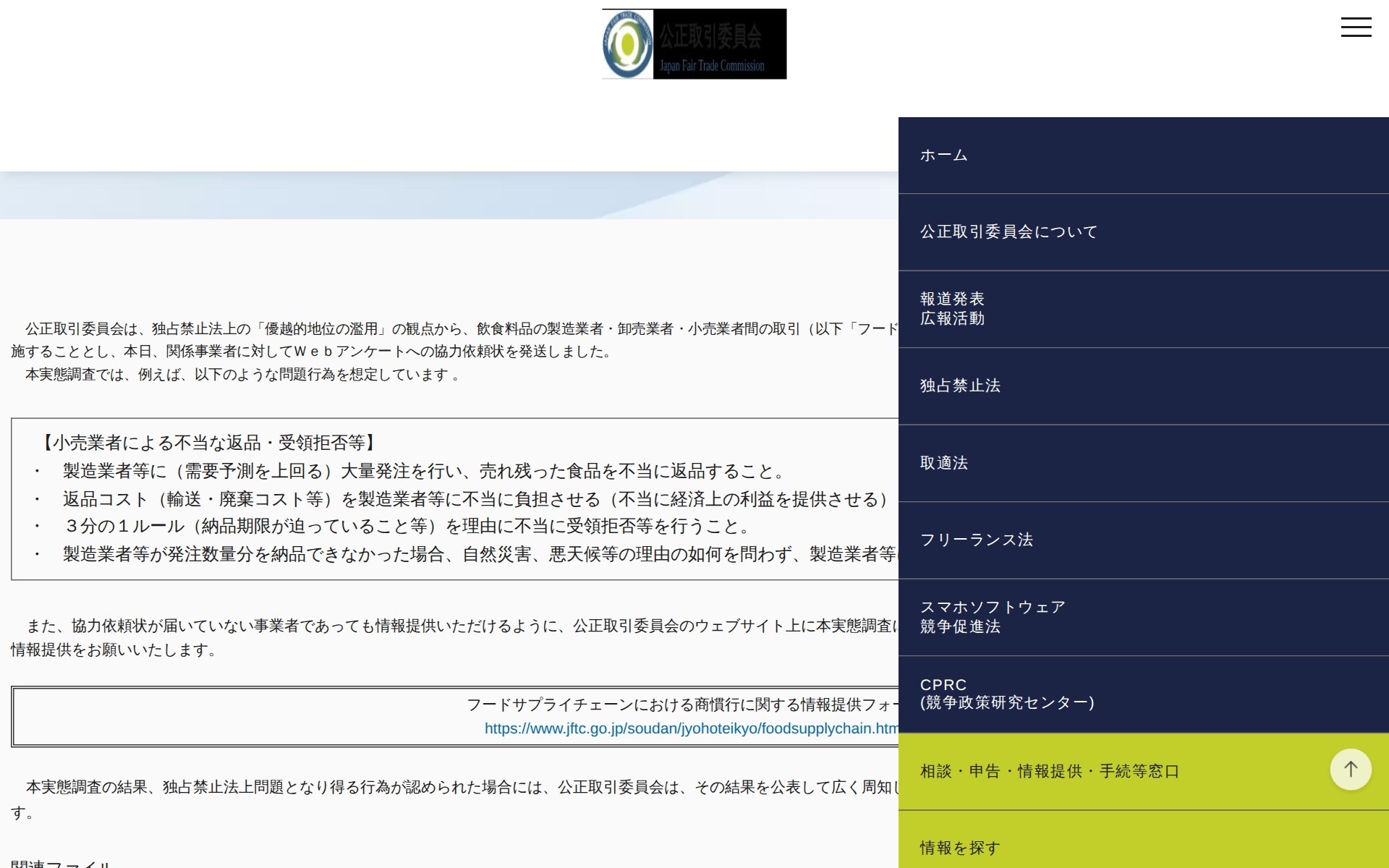
Task: Open the 独占禁止法 menu item
Action: [x=960, y=386]
